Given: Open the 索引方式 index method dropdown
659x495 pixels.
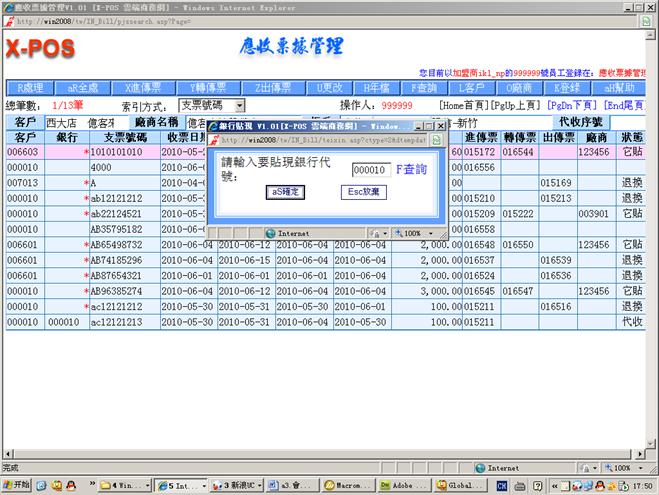Looking at the screenshot, I should click(212, 105).
